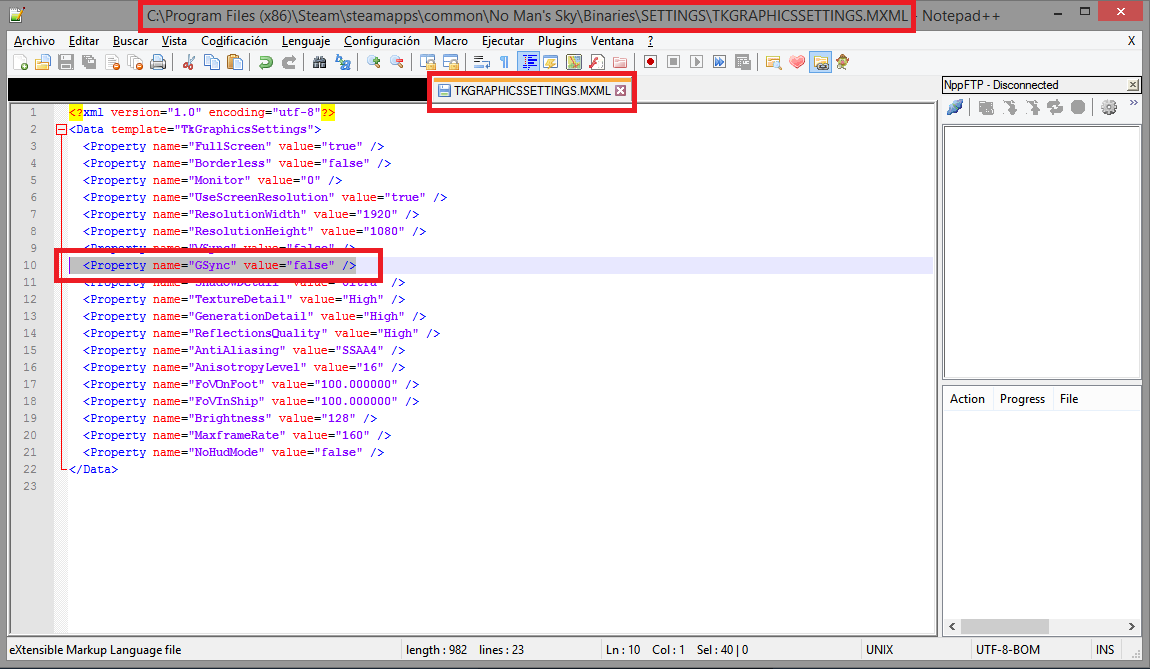Screen dimensions: 1150x669
Task: Open the Configuración menu
Action: click(x=381, y=41)
